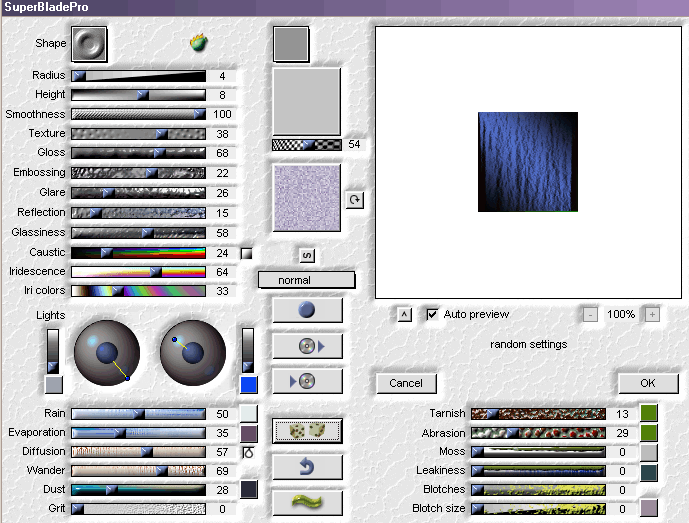Click the Radius slider
The width and height of the screenshot is (689, 523).
(x=138, y=76)
